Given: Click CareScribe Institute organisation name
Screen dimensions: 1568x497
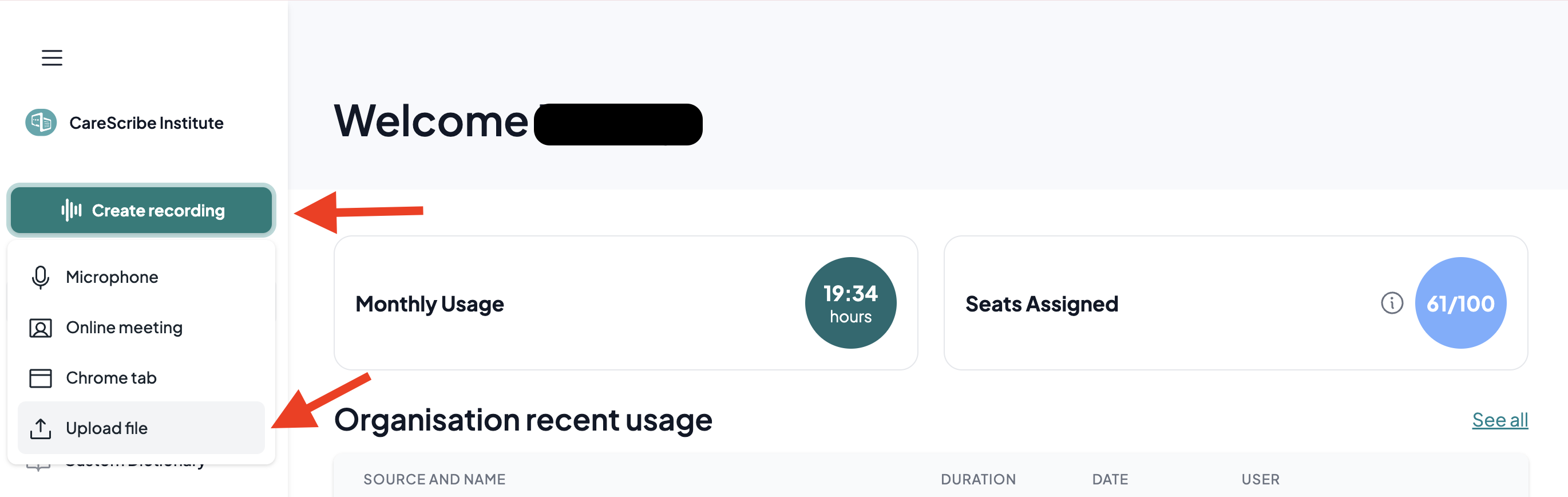Looking at the screenshot, I should click(146, 123).
